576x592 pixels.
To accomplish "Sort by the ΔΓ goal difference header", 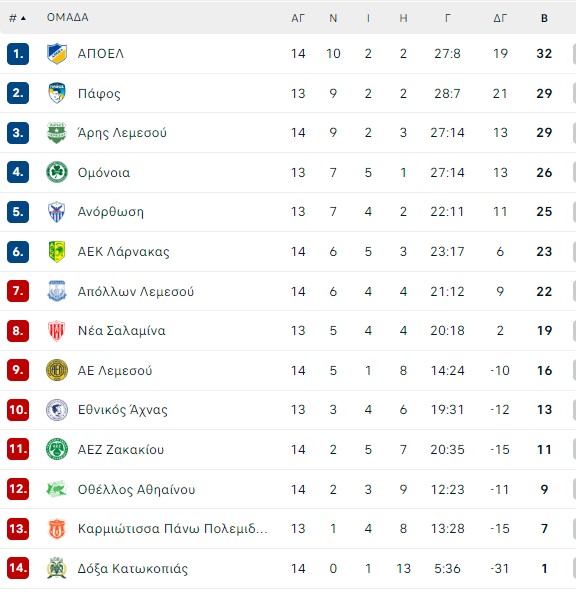I will pos(500,18).
